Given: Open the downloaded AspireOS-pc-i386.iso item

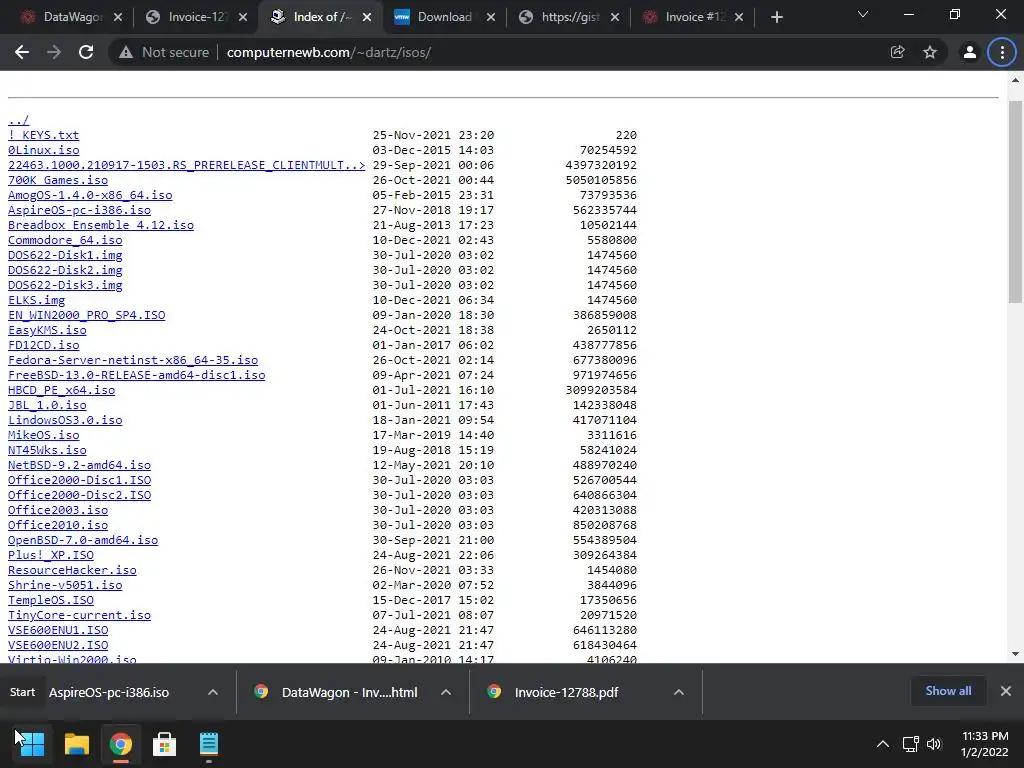Looking at the screenshot, I should 108,692.
